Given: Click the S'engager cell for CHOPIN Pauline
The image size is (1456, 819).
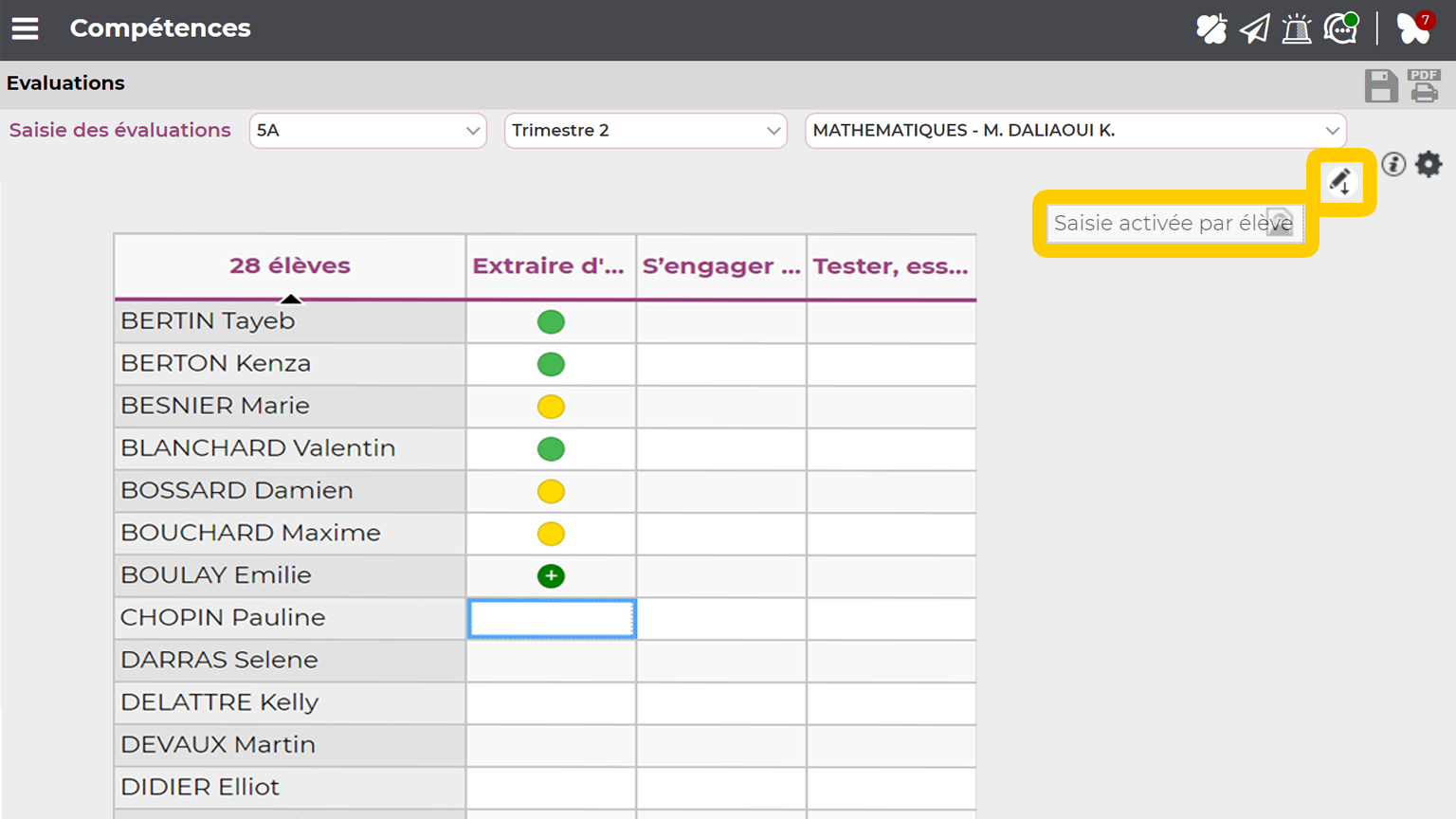Looking at the screenshot, I should pos(721,618).
